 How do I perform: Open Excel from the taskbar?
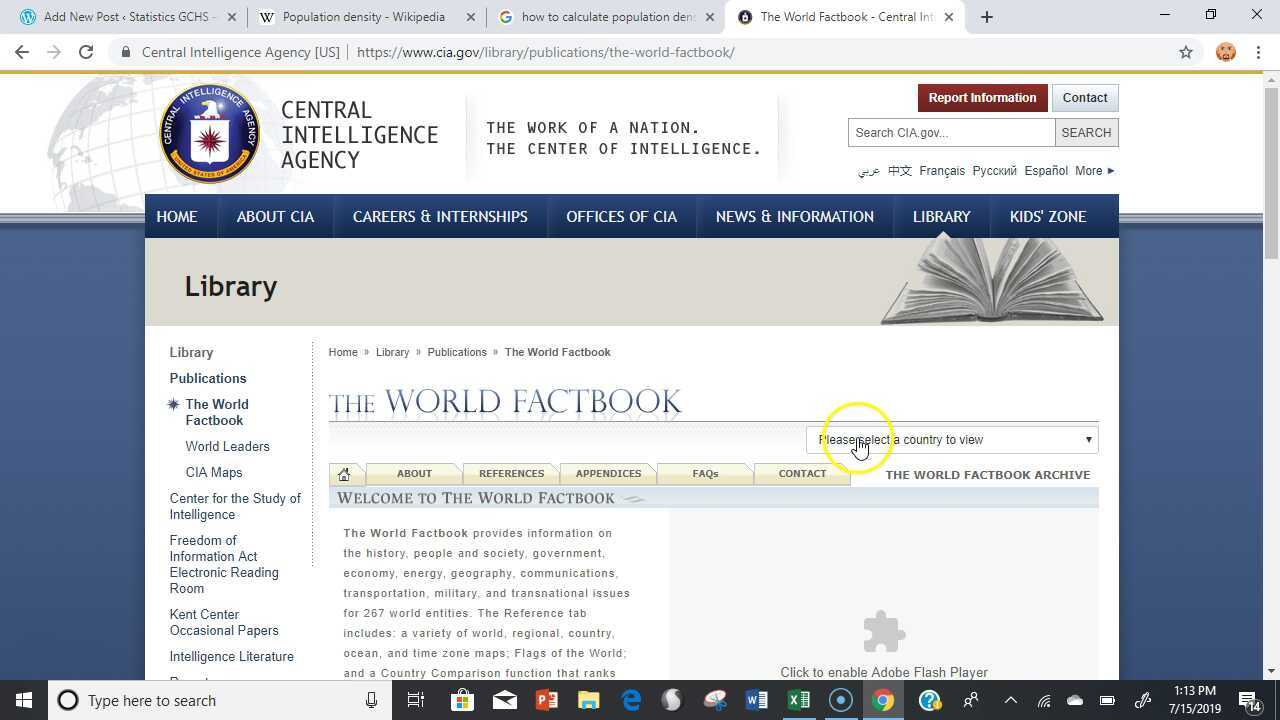tap(798, 700)
